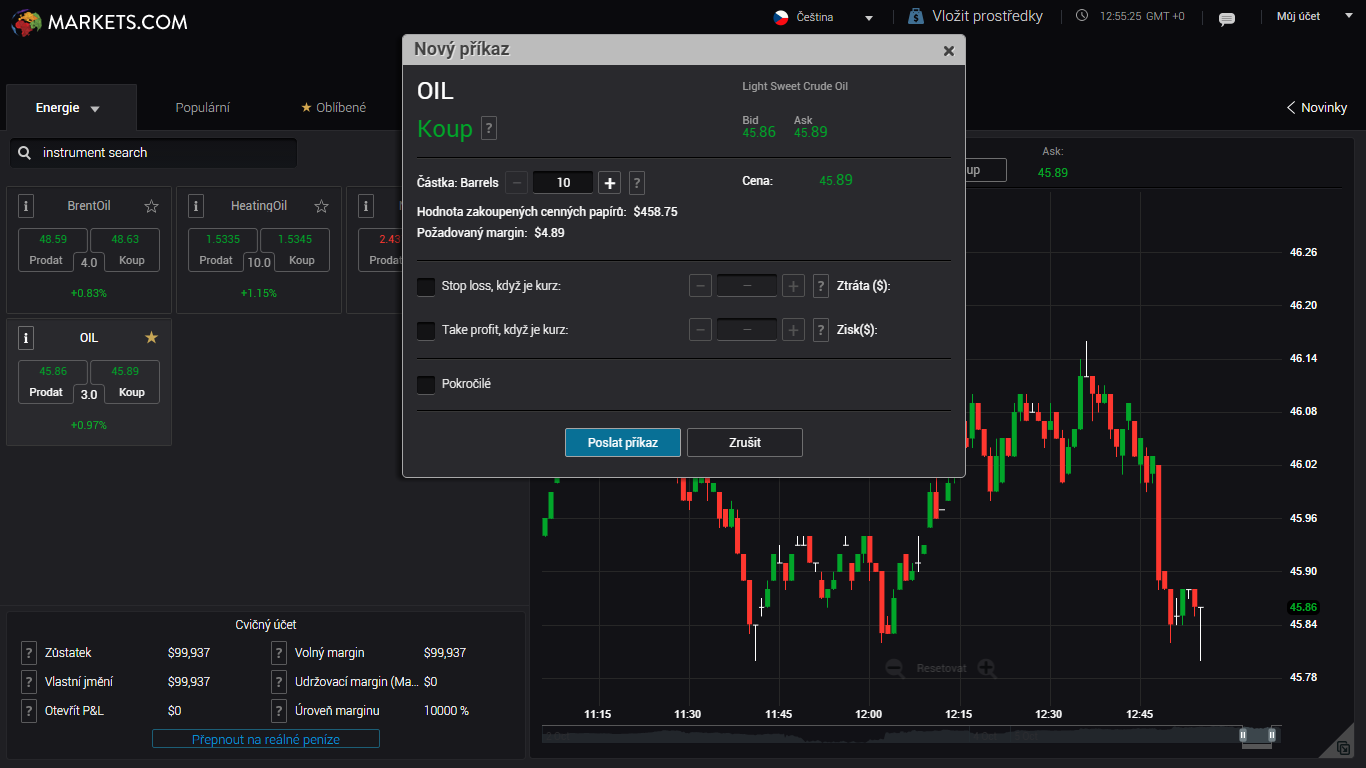
Task: Close the Nový příkaz dialog
Action: pos(949,51)
